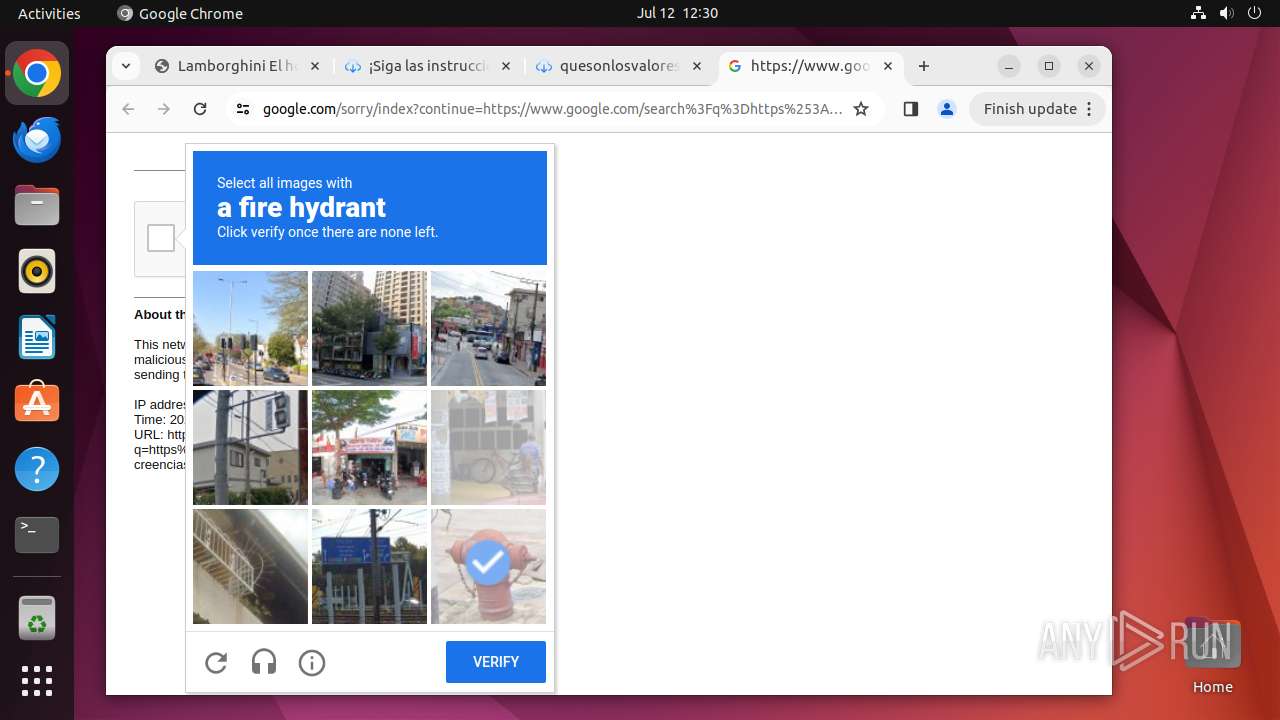1280x720 pixels.
Task: Open Help from dock
Action: [x=37, y=469]
